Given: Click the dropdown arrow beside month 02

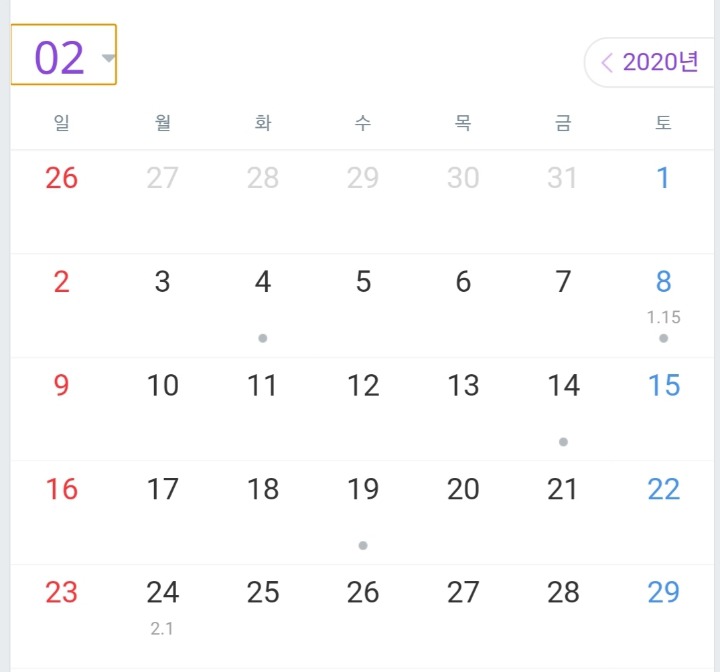Looking at the screenshot, I should (x=108, y=57).
